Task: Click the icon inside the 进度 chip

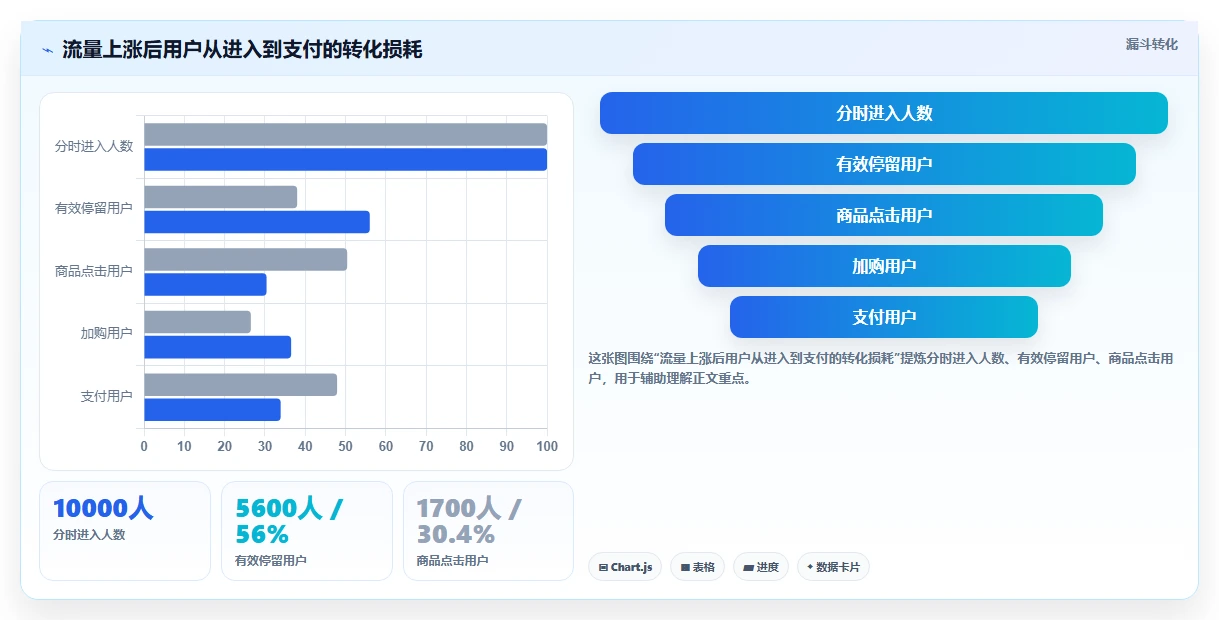Action: click(748, 567)
